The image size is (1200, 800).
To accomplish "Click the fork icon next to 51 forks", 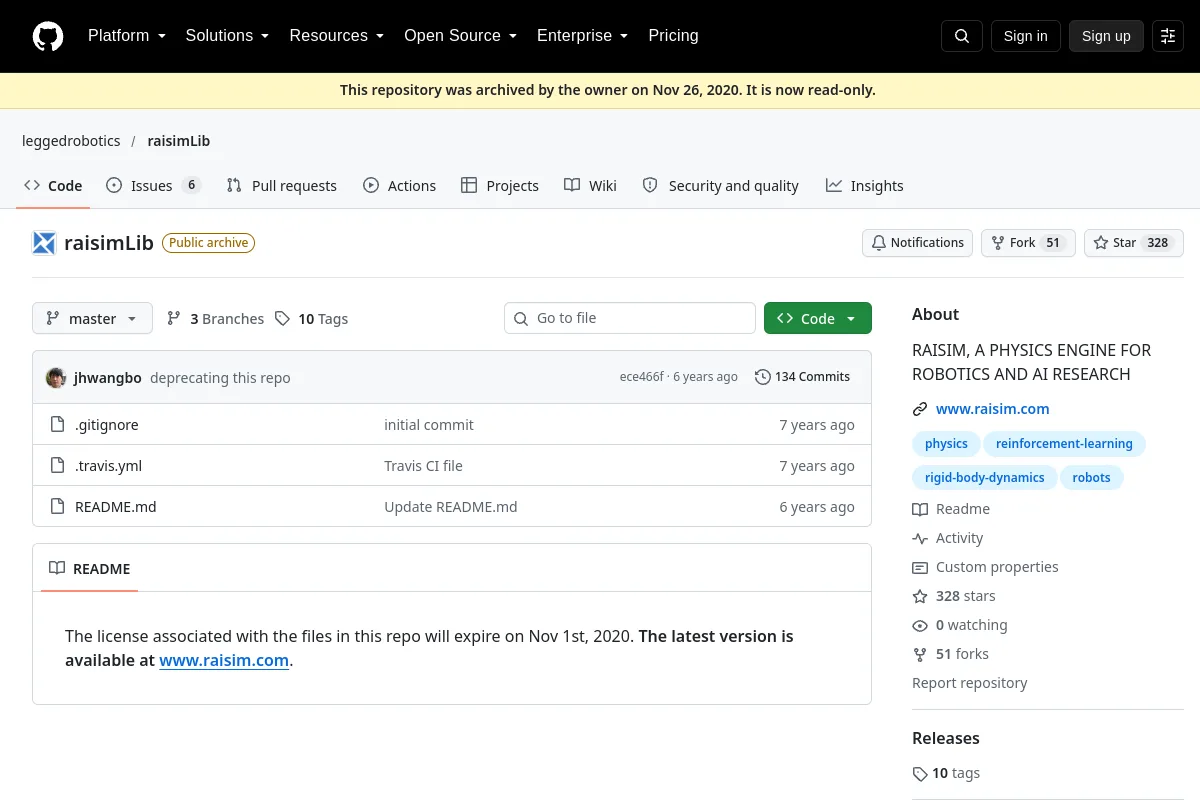I will [x=920, y=654].
